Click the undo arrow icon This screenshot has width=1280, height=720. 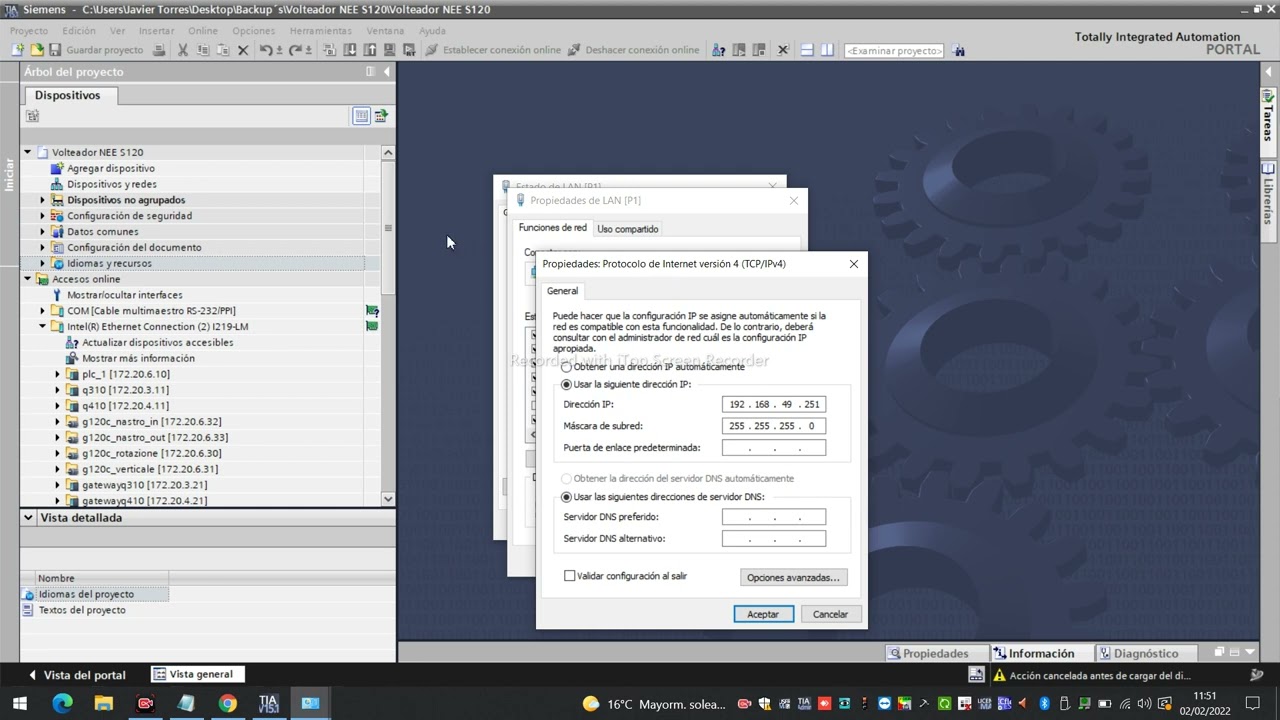(266, 50)
